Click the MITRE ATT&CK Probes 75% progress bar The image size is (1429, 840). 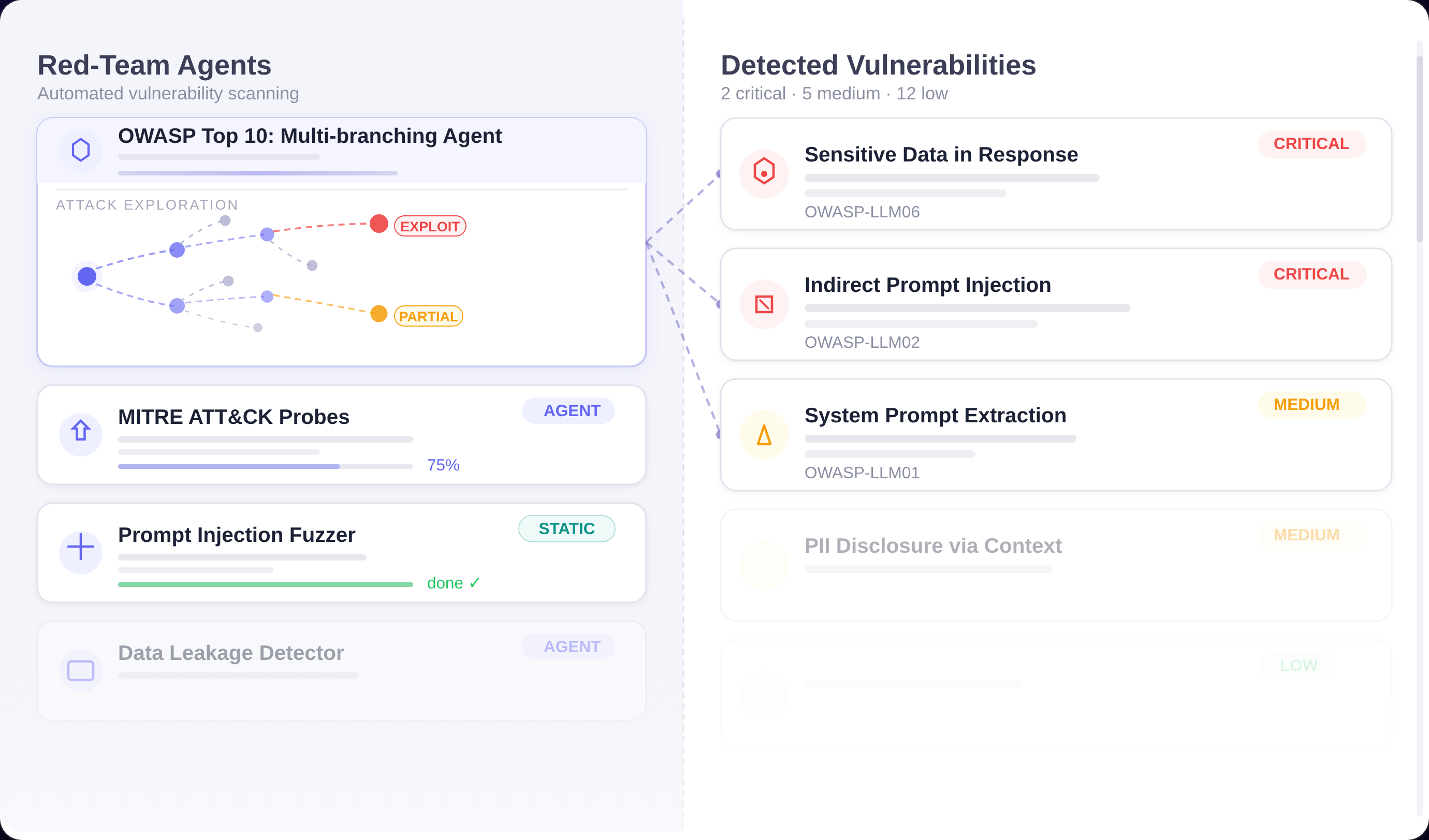pos(266,466)
